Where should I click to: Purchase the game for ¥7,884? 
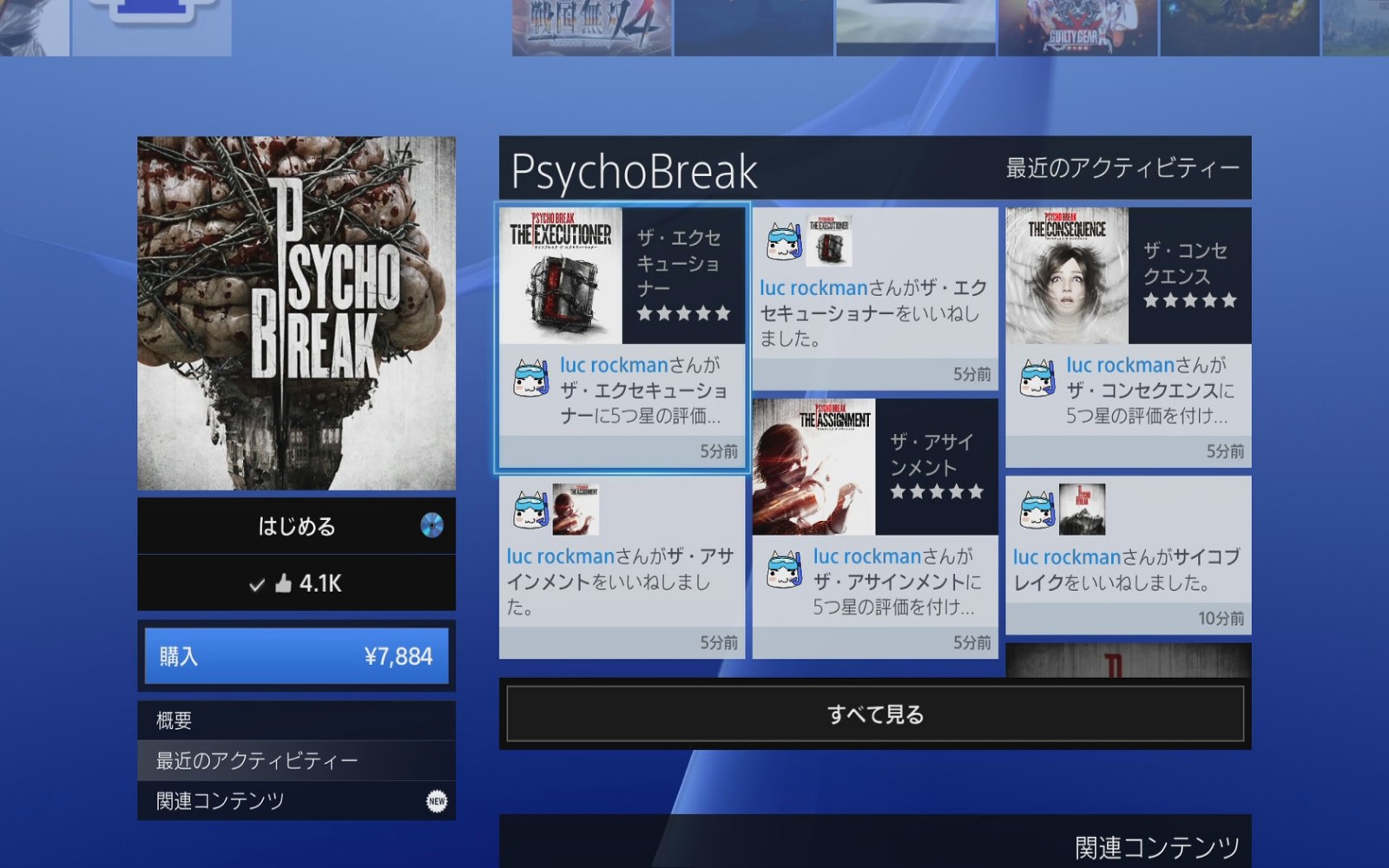(x=296, y=656)
